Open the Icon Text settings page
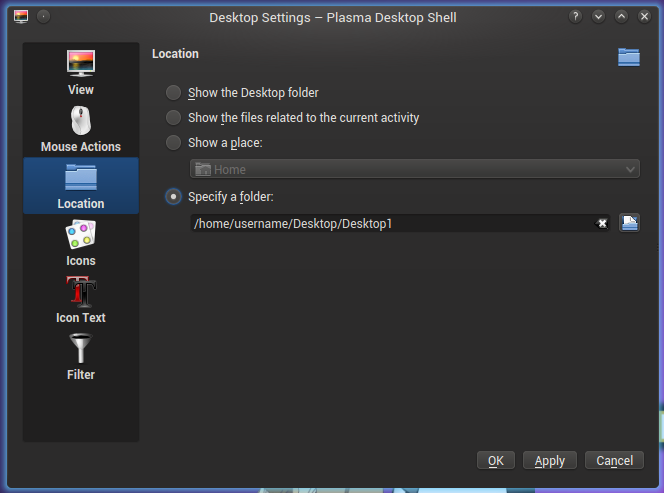This screenshot has height=493, width=664. 81,300
